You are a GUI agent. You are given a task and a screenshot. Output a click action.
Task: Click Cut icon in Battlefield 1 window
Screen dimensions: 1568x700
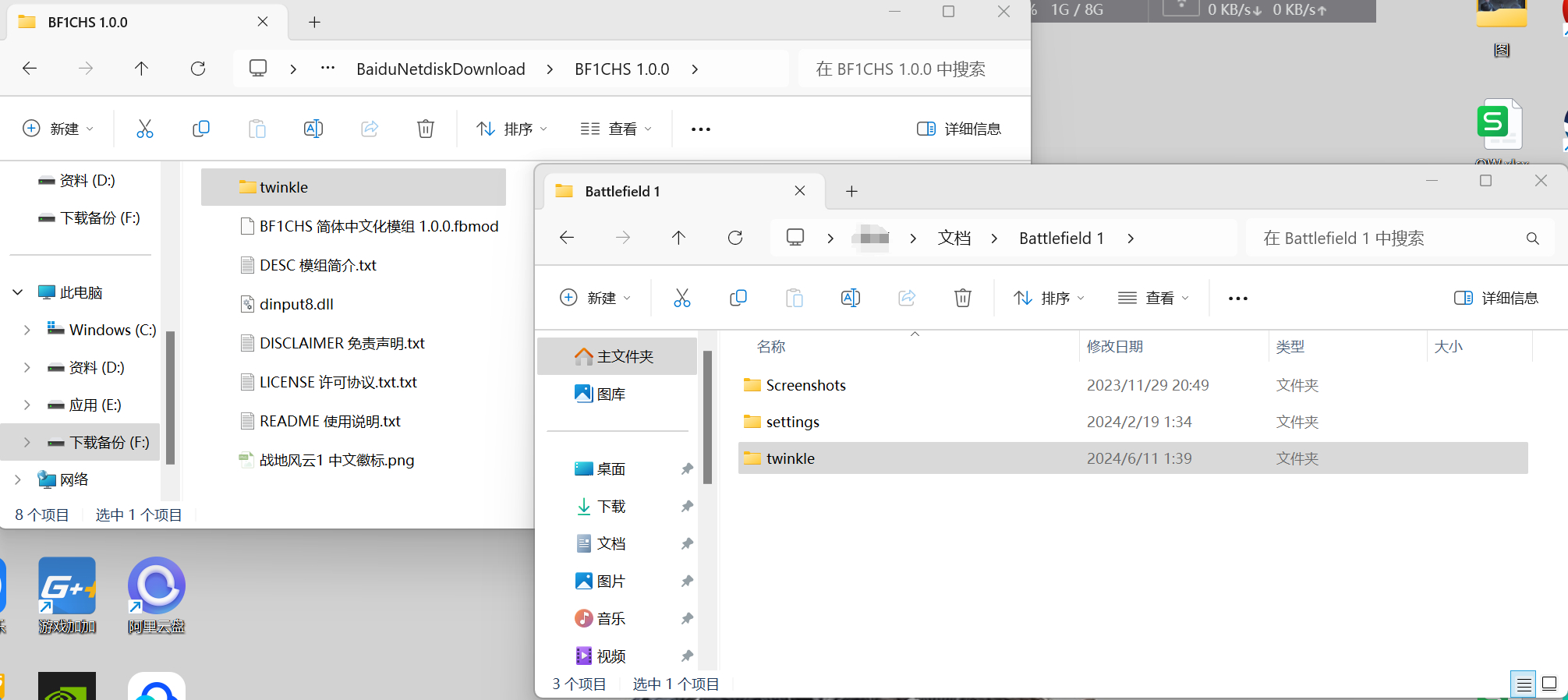pos(682,298)
